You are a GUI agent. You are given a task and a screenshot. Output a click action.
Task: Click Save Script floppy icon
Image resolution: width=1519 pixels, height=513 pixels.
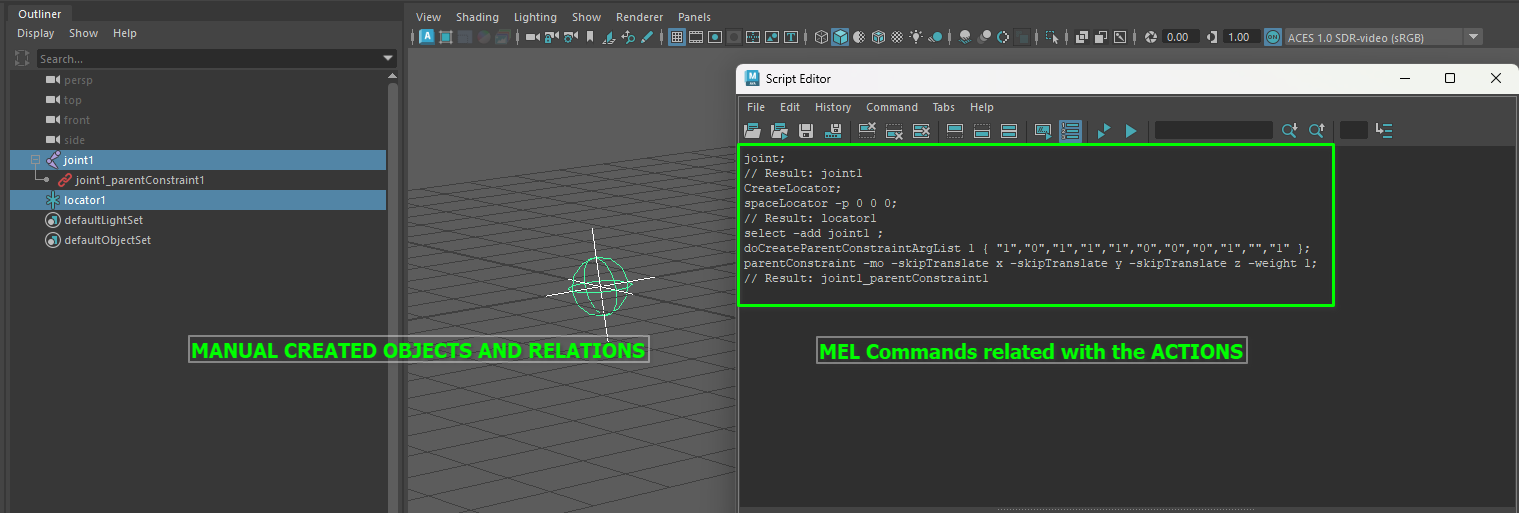coord(805,131)
